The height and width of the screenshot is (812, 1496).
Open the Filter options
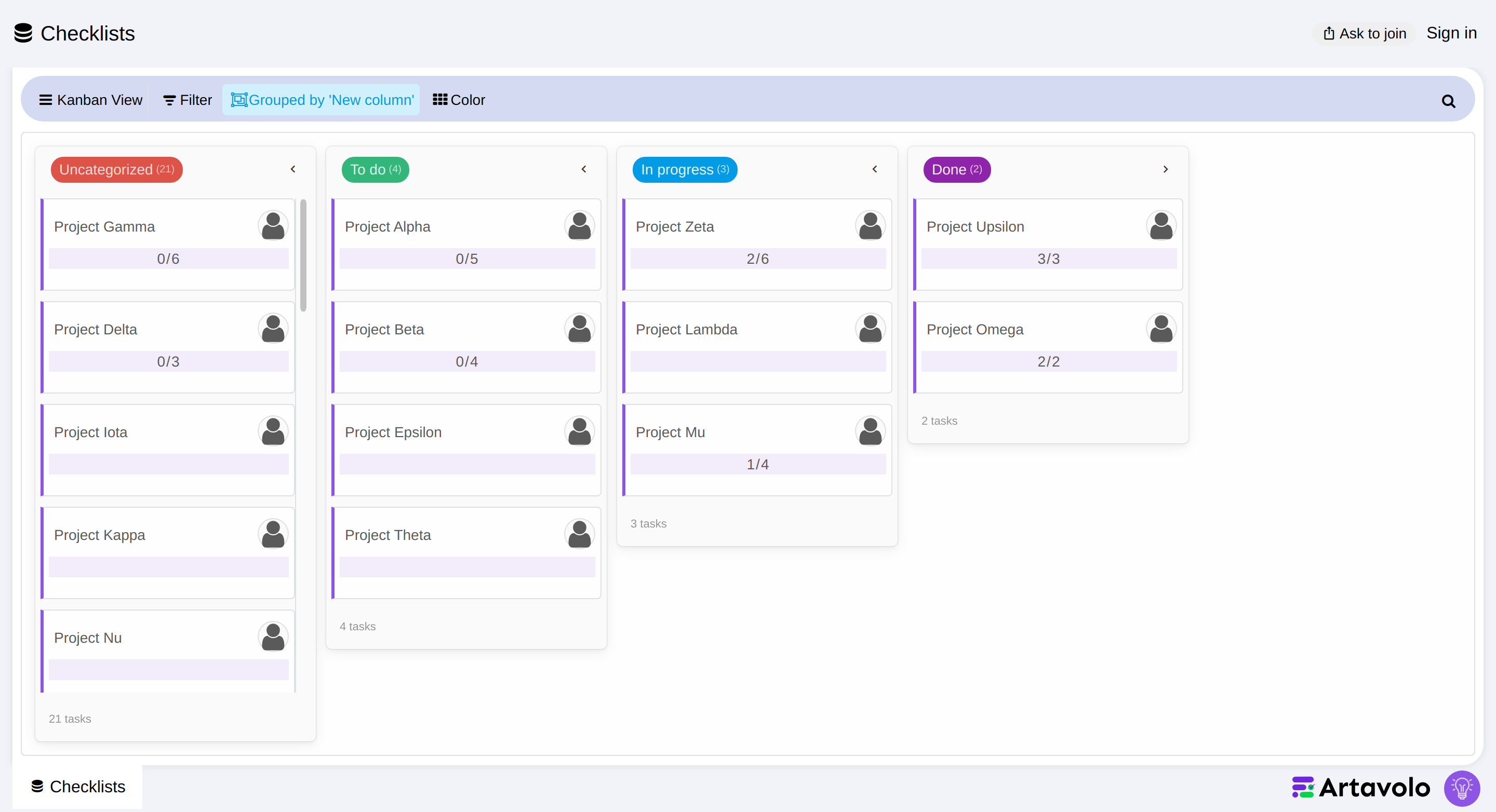click(x=188, y=100)
